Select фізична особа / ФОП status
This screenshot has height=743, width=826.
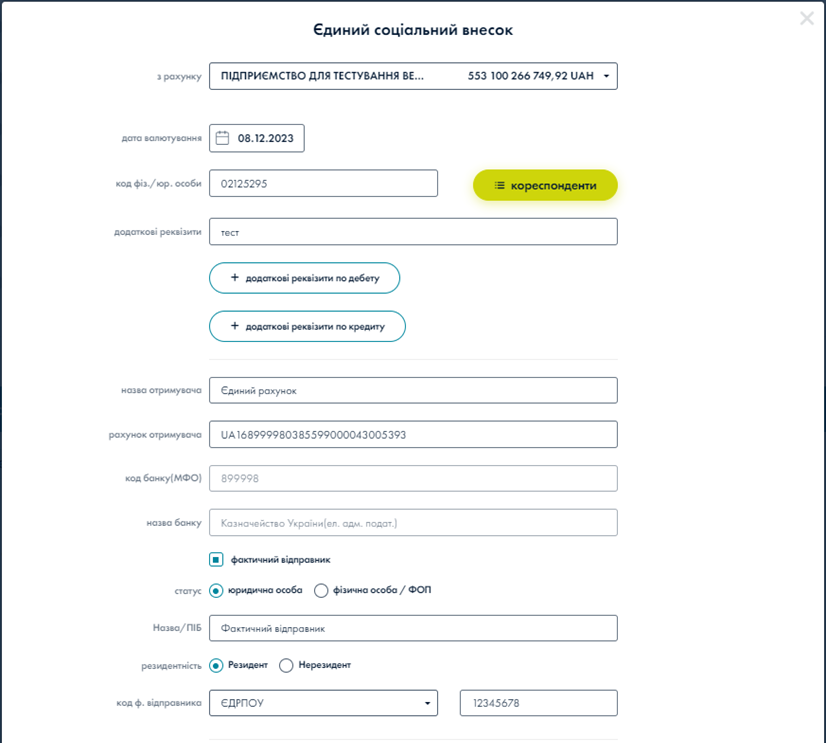(320, 591)
